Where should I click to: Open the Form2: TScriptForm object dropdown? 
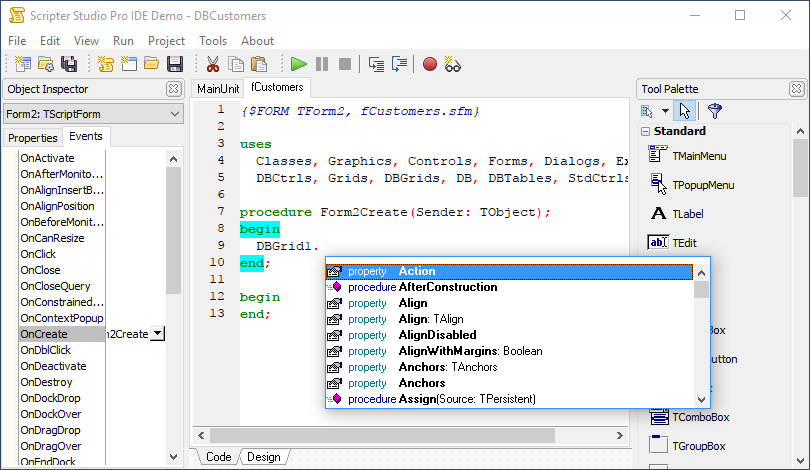[x=175, y=114]
